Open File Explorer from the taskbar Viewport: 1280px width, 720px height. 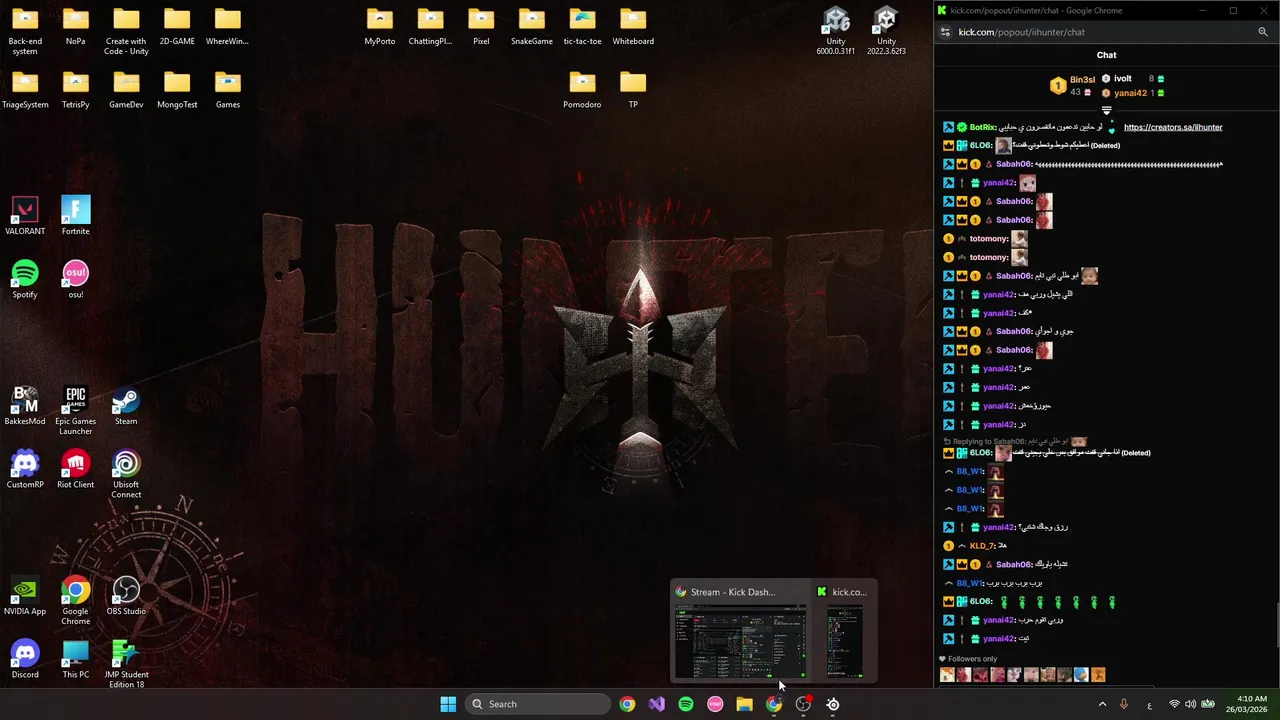click(744, 704)
